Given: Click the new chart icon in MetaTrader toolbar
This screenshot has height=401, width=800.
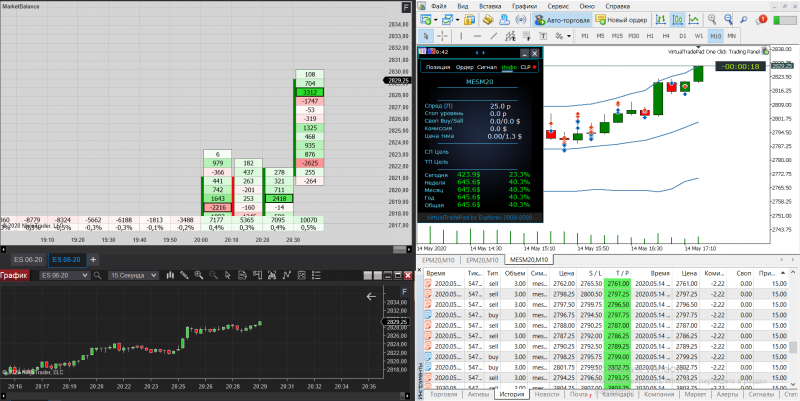Looking at the screenshot, I should (x=426, y=20).
